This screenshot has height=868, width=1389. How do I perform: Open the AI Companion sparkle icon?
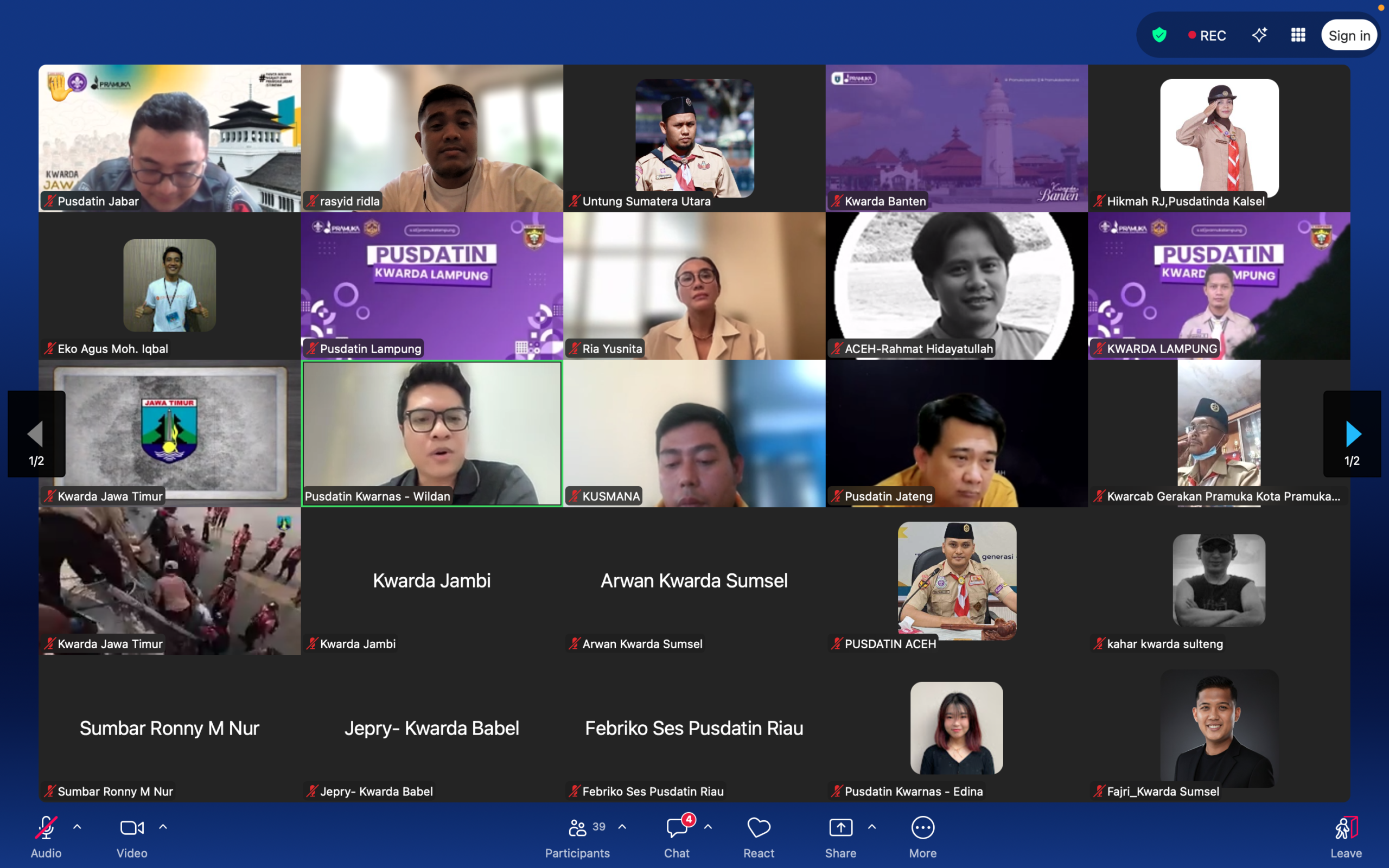pyautogui.click(x=1259, y=35)
